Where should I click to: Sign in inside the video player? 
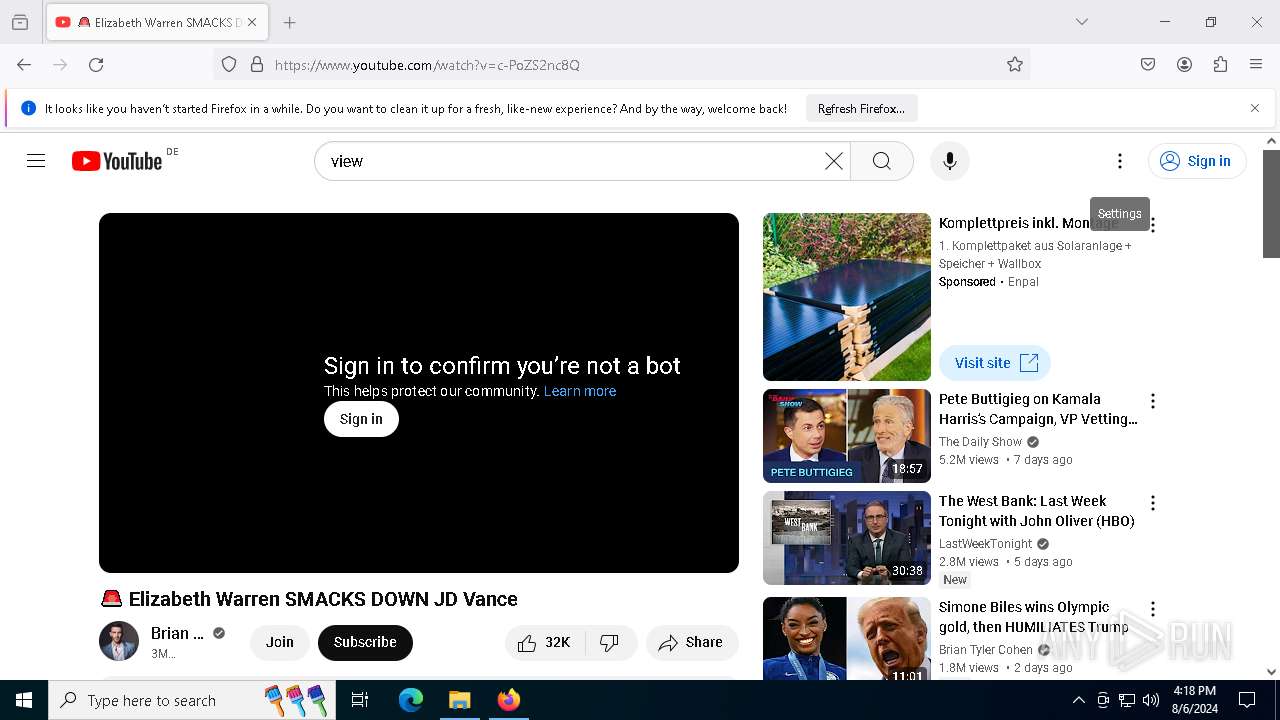[x=361, y=419]
